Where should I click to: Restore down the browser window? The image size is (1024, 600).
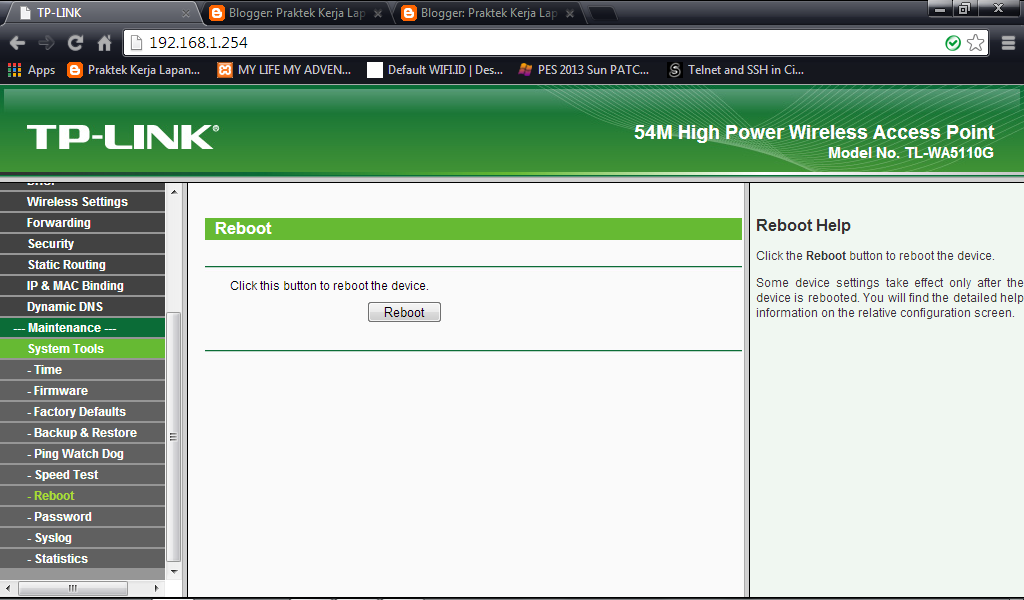click(x=963, y=8)
